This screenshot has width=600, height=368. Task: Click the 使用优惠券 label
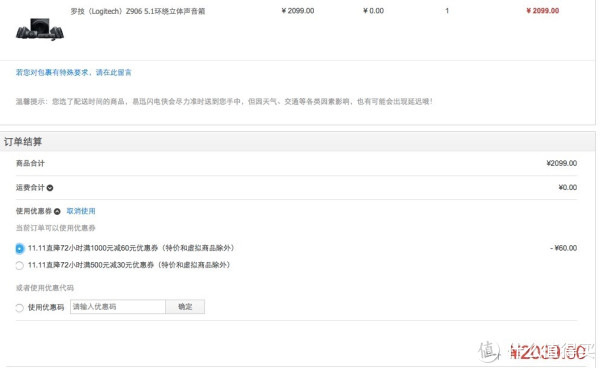pos(34,211)
